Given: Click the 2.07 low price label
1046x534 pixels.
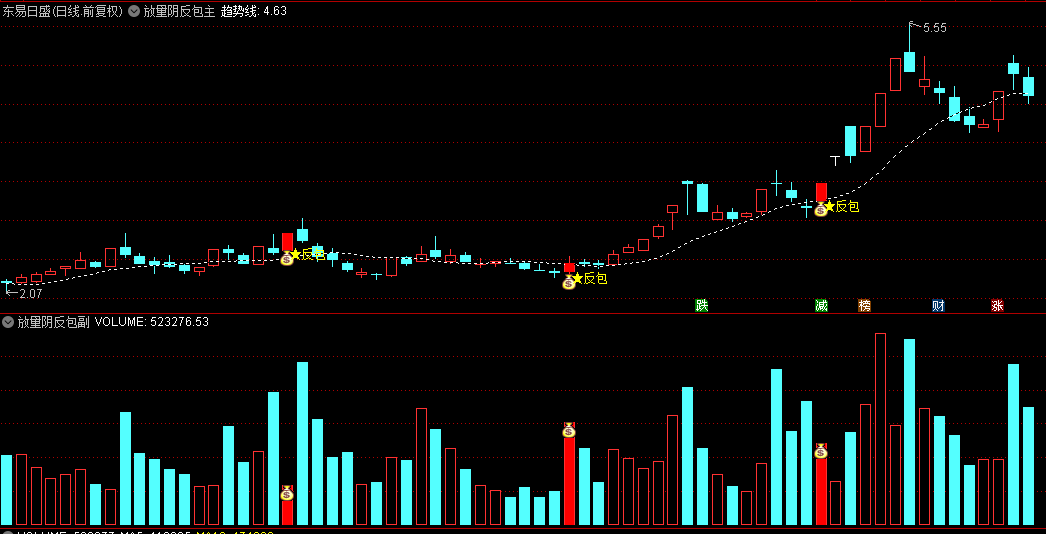Looking at the screenshot, I should (x=31, y=293).
